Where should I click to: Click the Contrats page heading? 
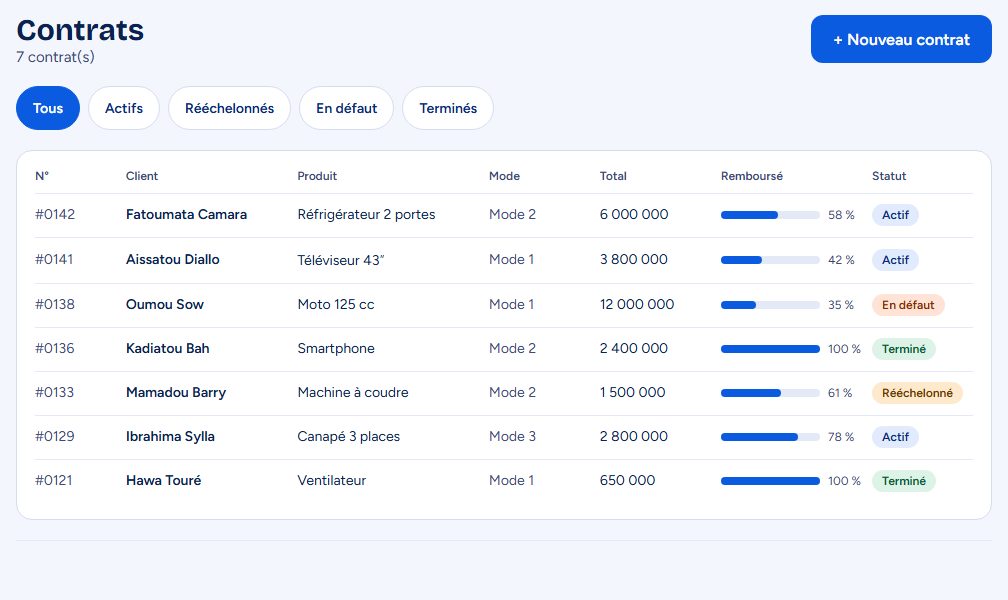click(80, 30)
